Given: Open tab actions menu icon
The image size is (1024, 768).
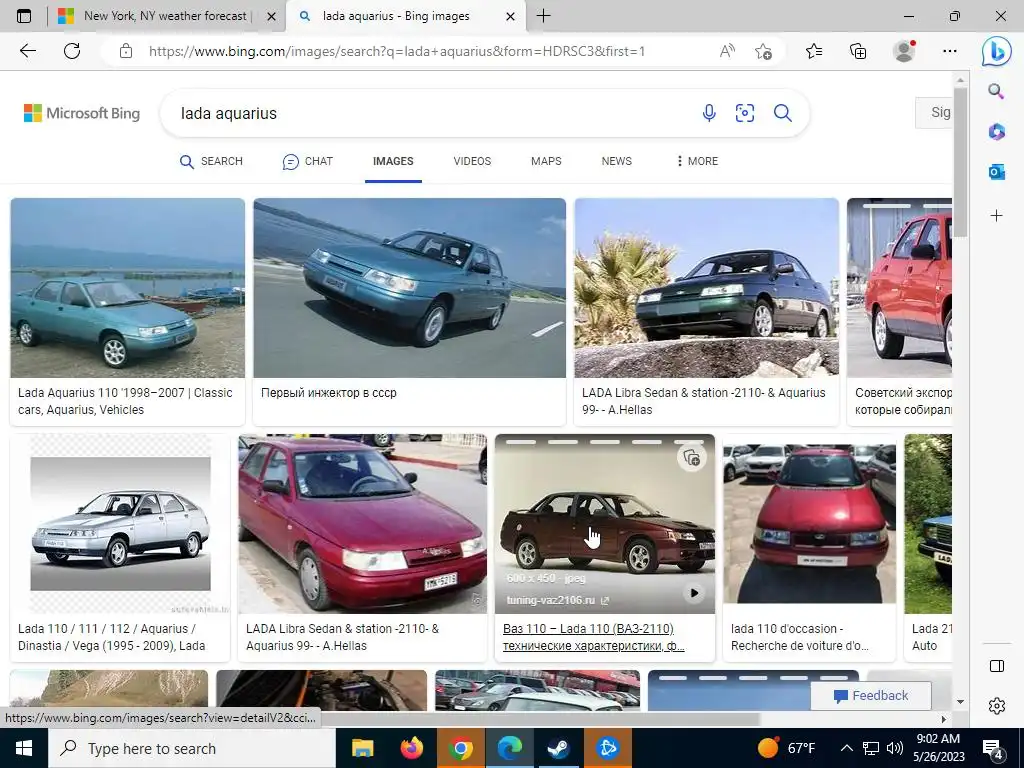Looking at the screenshot, I should (x=24, y=16).
